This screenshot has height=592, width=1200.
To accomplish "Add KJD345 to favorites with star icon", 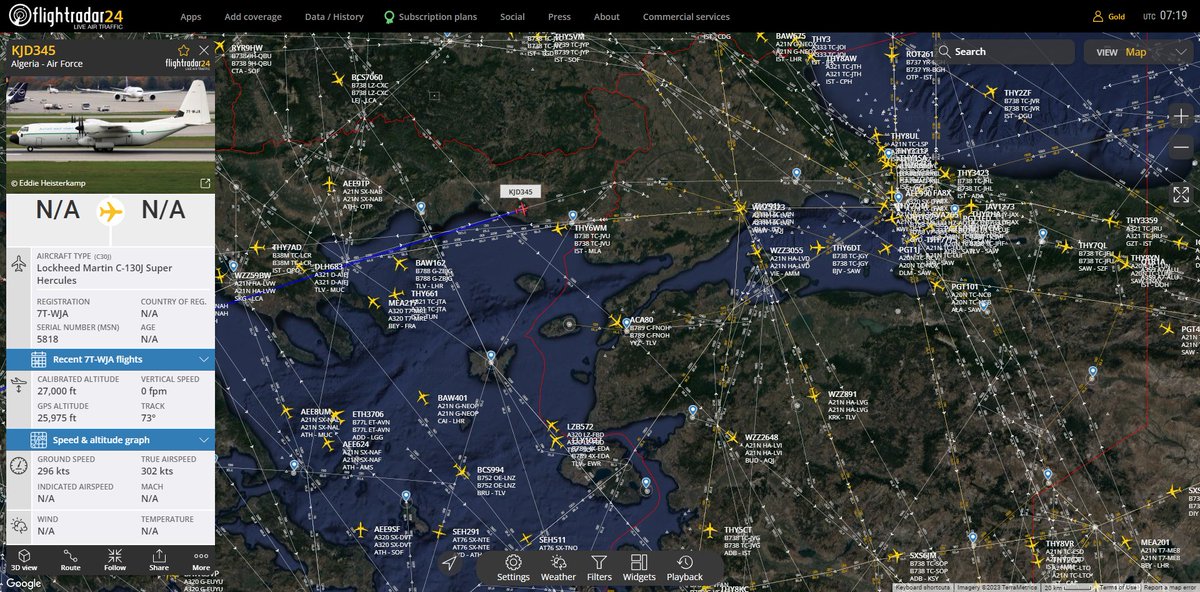I will tap(183, 49).
